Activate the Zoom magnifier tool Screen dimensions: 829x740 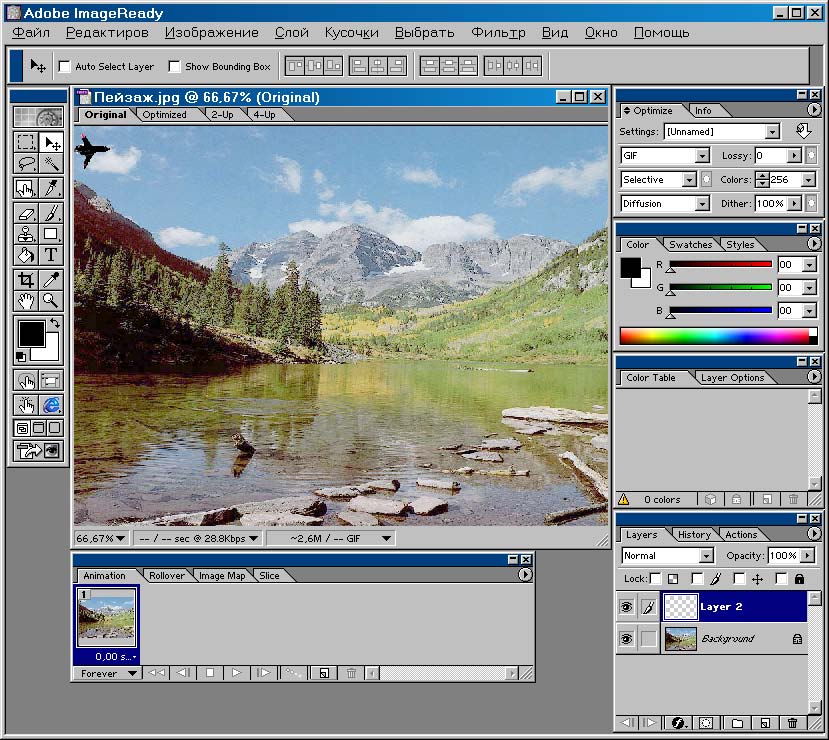pos(51,300)
